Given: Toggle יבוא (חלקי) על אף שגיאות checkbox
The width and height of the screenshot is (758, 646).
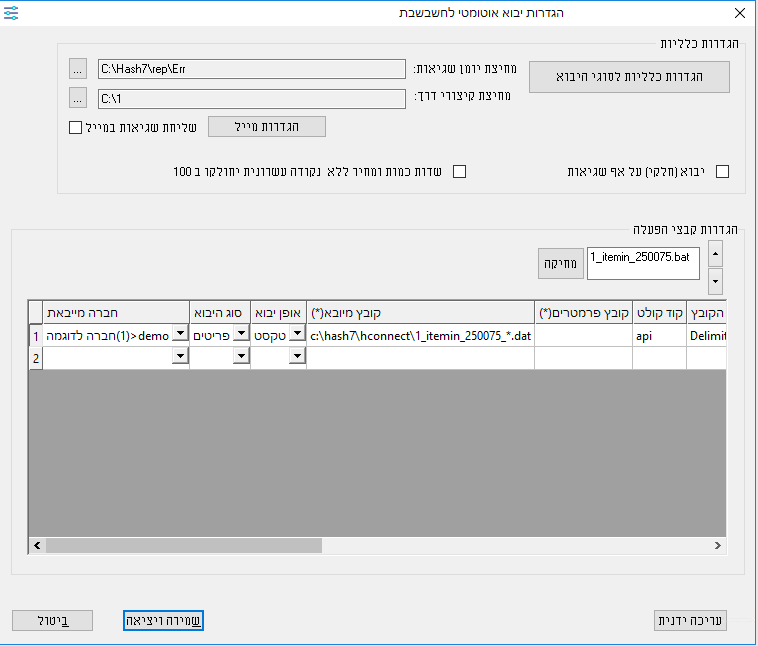Looking at the screenshot, I should point(722,172).
